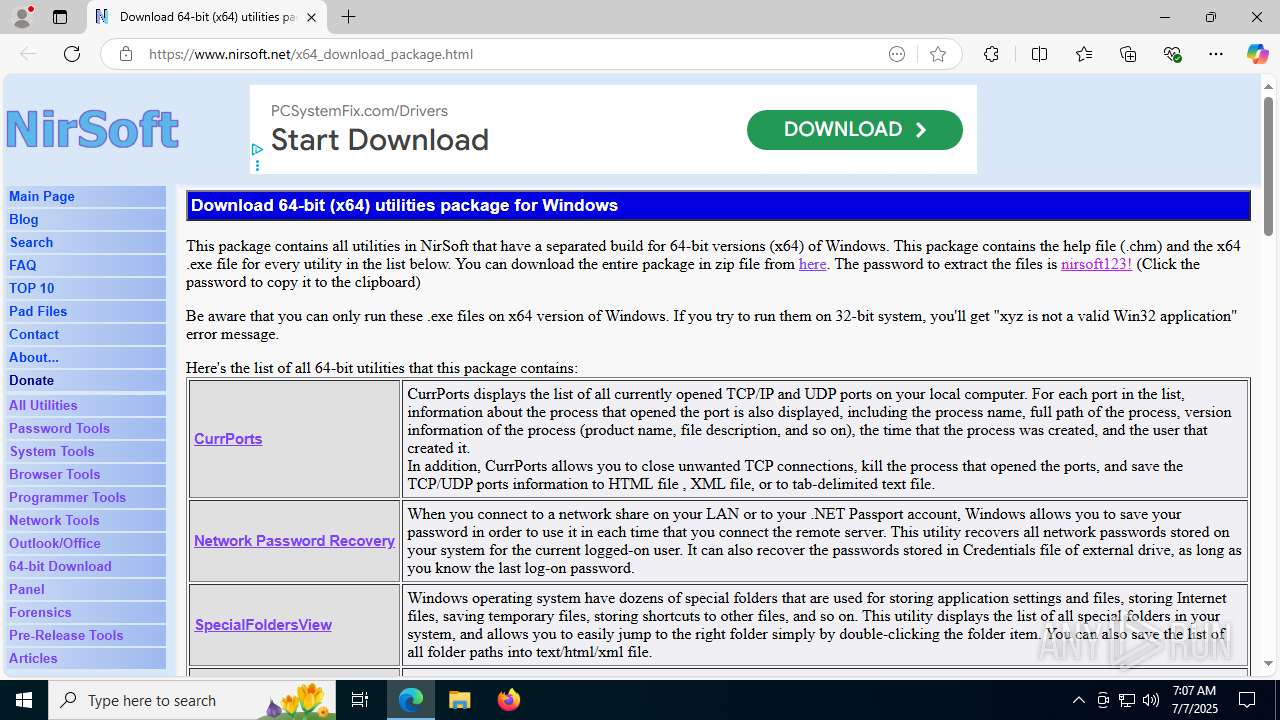
Task: Open the Pre-Release Tools sidebar link
Action: (x=66, y=635)
